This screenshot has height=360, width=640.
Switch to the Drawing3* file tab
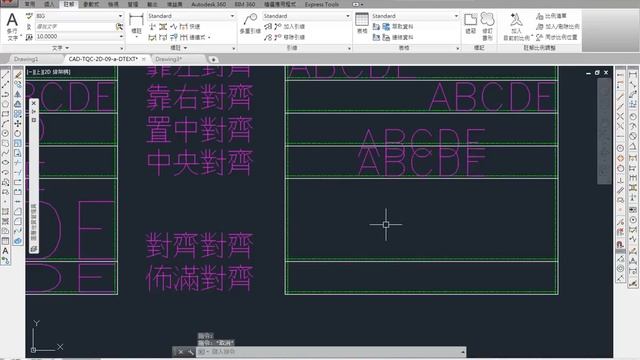pyautogui.click(x=169, y=59)
